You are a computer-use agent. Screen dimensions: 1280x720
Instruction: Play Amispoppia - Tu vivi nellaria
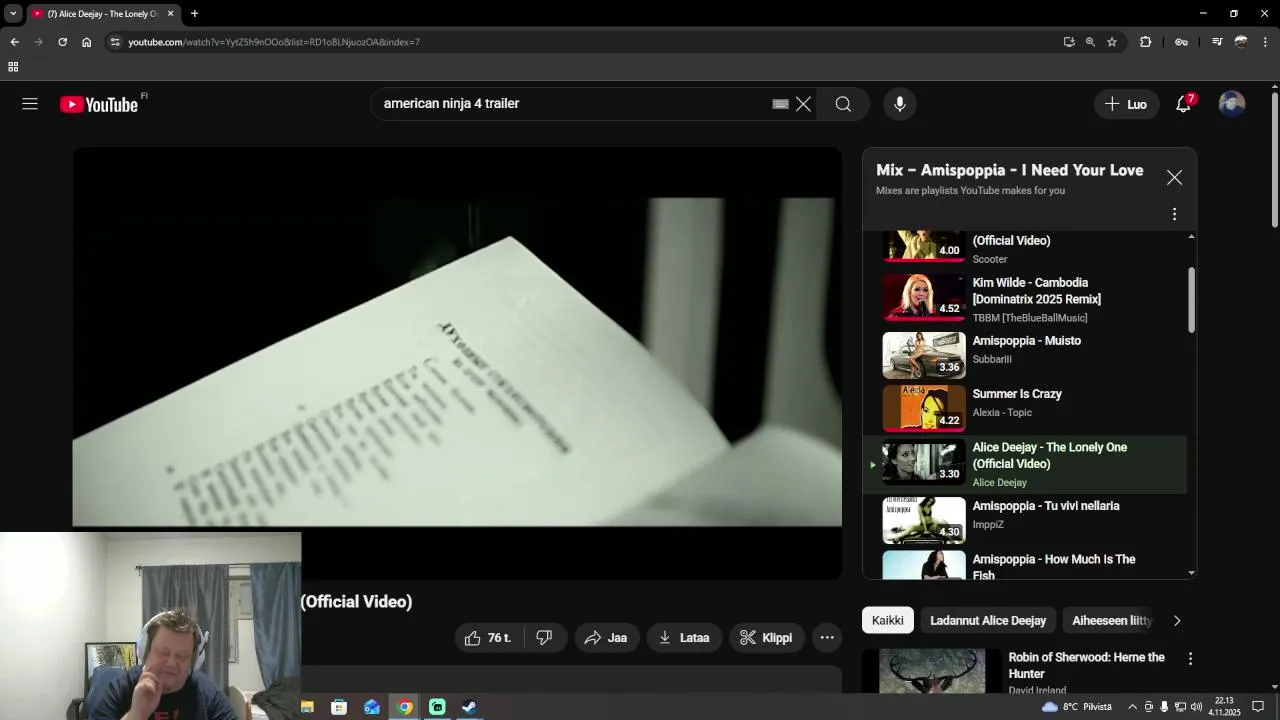click(x=1024, y=520)
